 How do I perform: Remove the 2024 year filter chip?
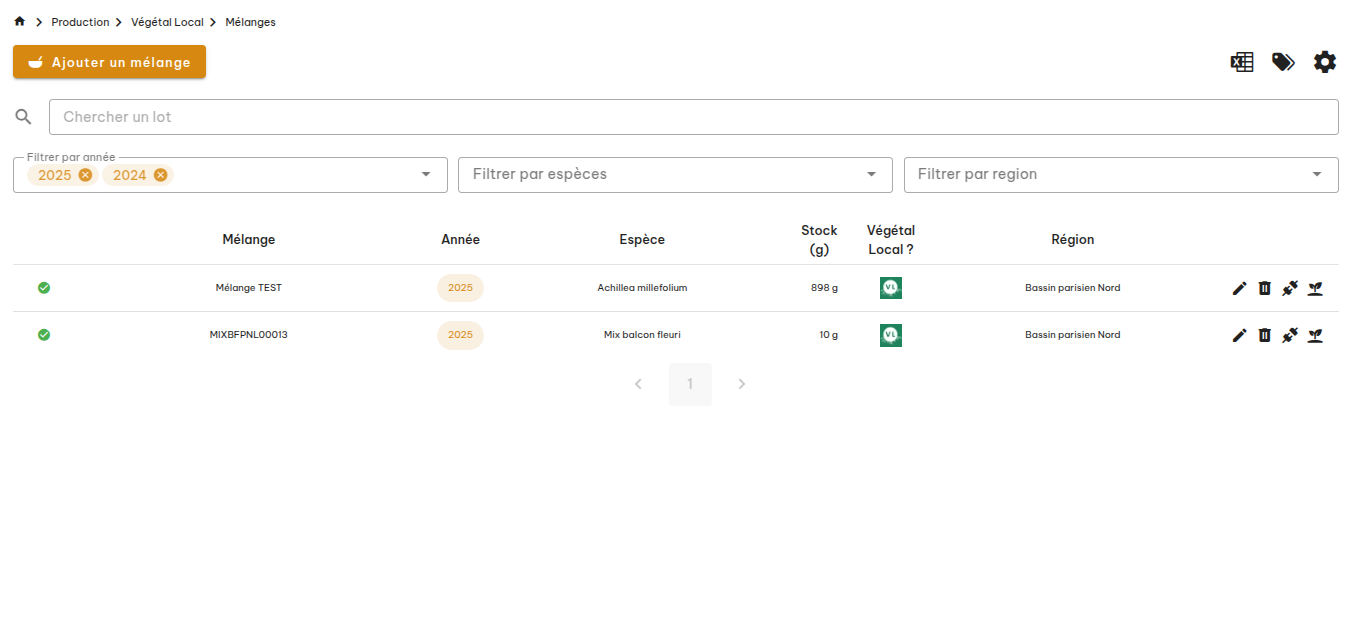[x=160, y=175]
